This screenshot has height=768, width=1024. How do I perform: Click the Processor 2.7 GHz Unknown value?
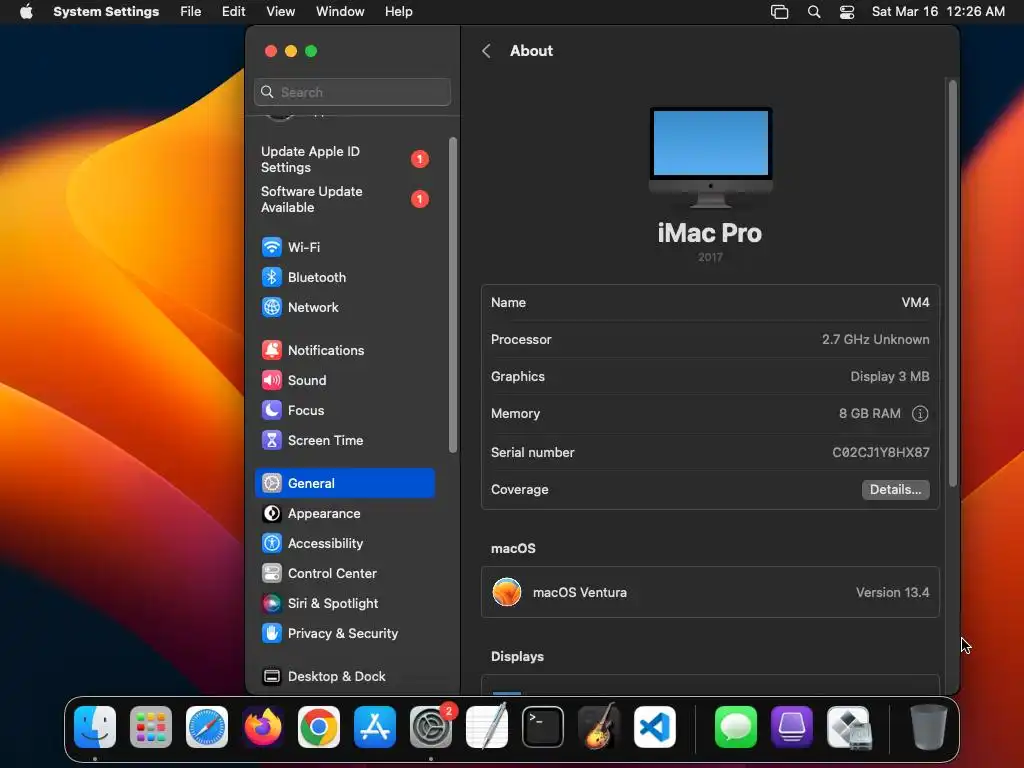coord(875,340)
